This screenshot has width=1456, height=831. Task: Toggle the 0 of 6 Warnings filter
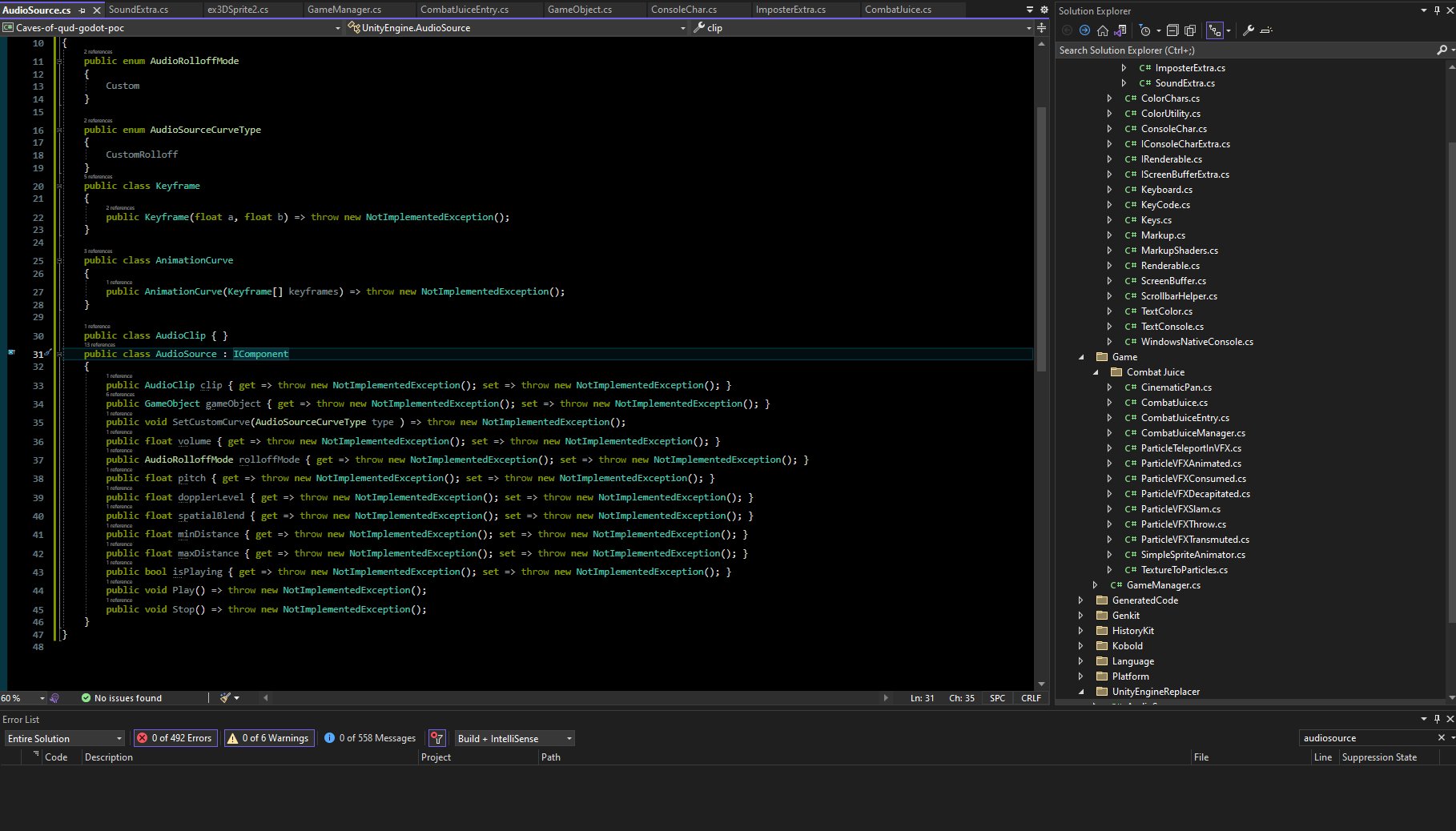pos(267,738)
